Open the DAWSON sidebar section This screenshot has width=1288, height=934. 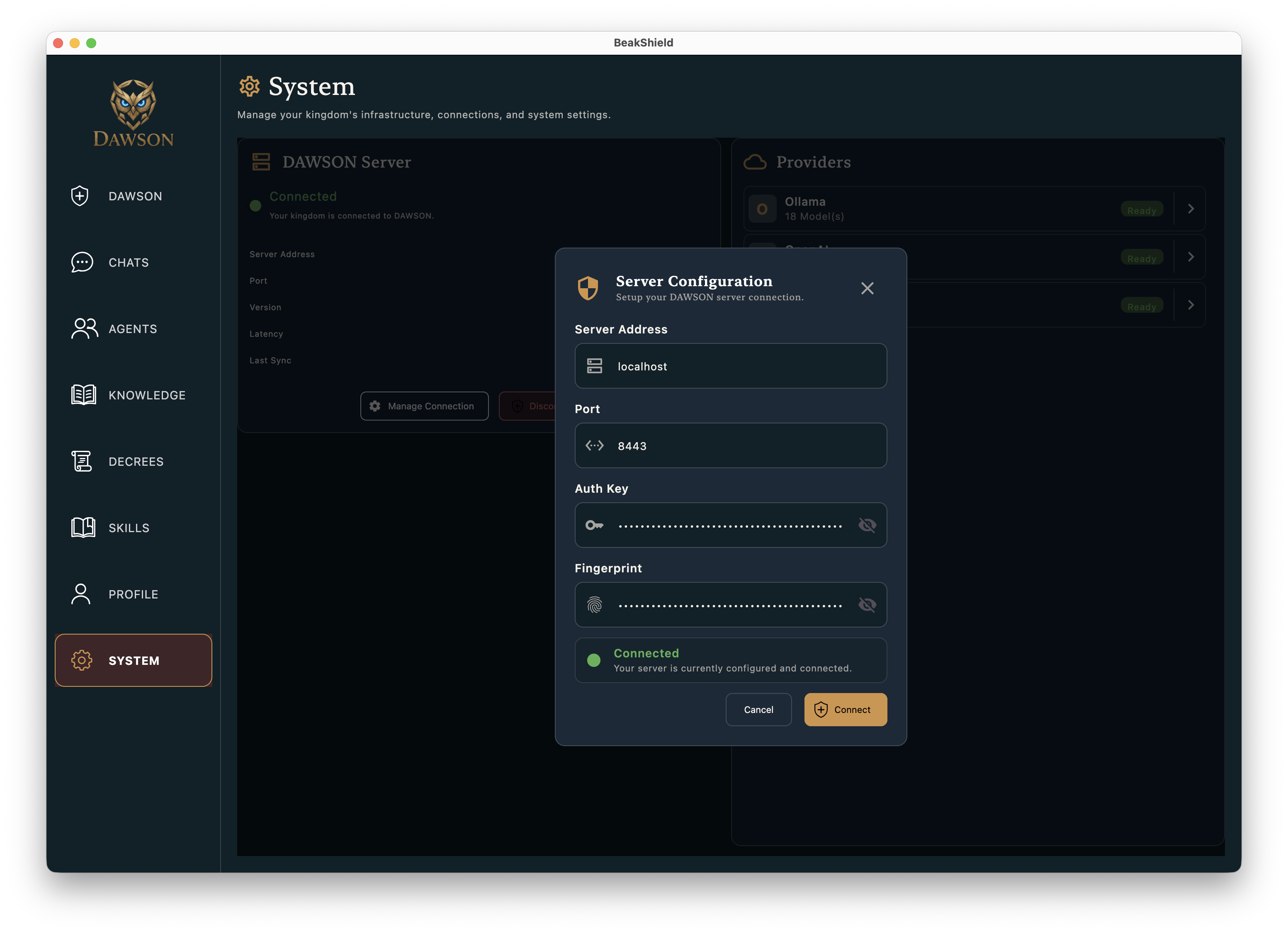(x=134, y=196)
